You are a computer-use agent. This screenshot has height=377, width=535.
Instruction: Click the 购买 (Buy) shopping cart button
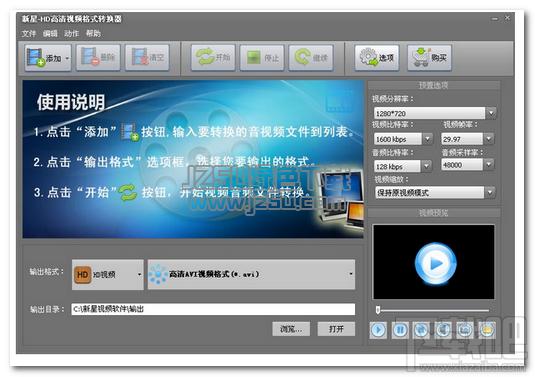tap(430, 58)
